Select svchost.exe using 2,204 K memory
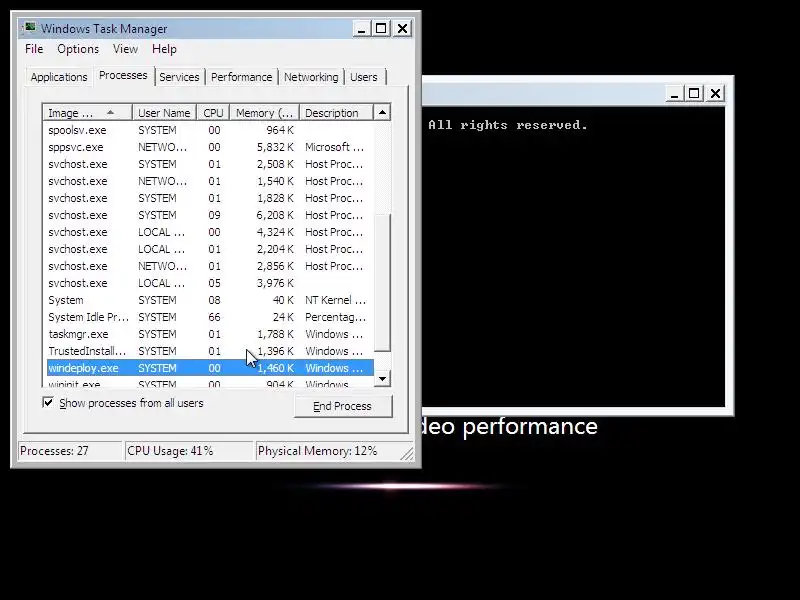The height and width of the screenshot is (600, 800). [x=210, y=249]
